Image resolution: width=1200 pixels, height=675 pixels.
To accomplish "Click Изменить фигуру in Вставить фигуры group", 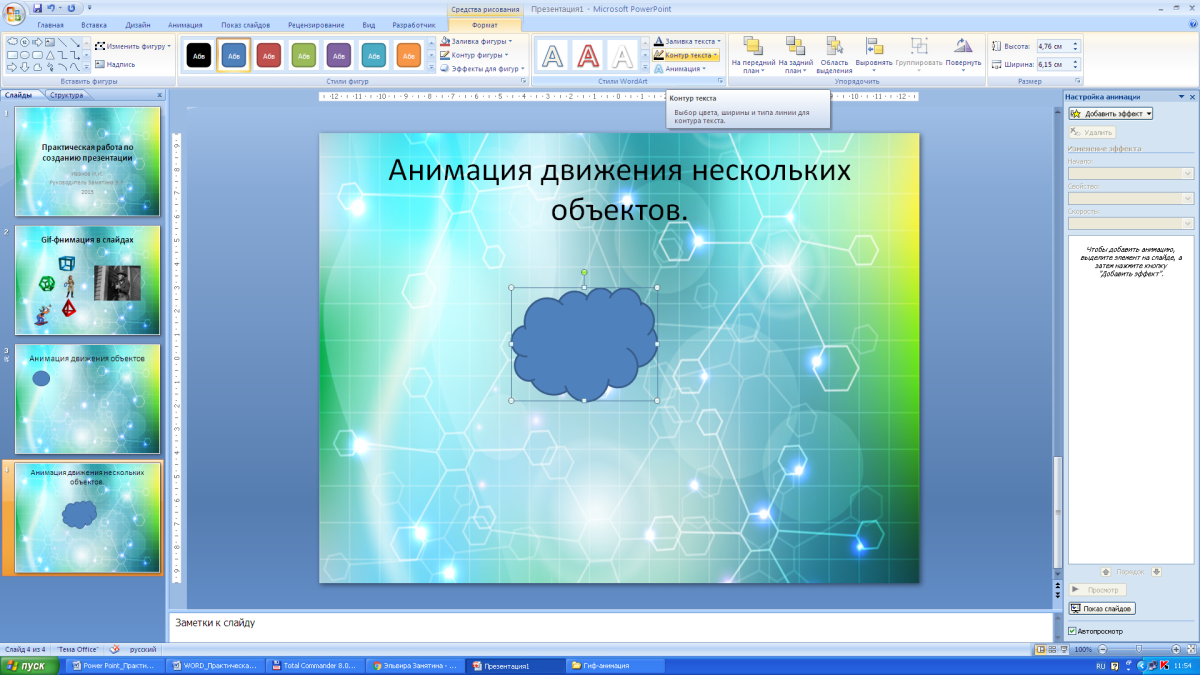I will pos(132,46).
